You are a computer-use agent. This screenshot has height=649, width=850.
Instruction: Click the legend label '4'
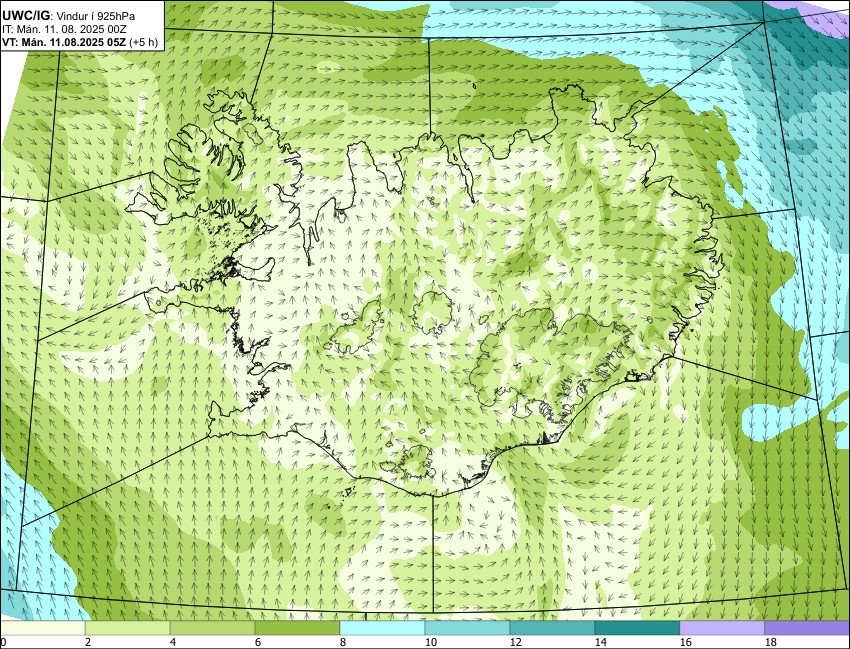pos(172,642)
